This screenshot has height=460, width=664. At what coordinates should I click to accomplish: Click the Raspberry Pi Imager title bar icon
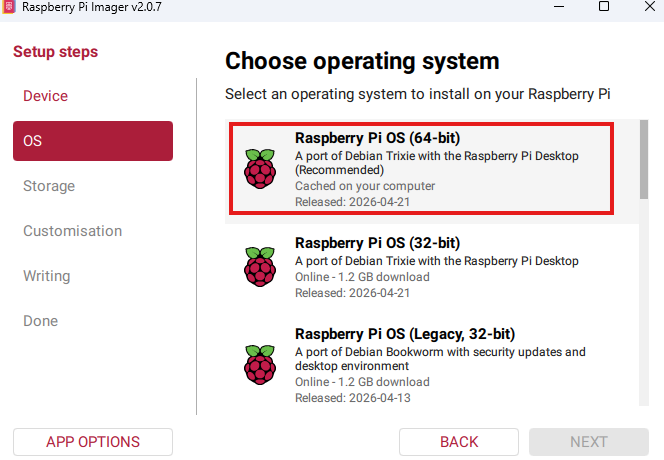click(8, 6)
